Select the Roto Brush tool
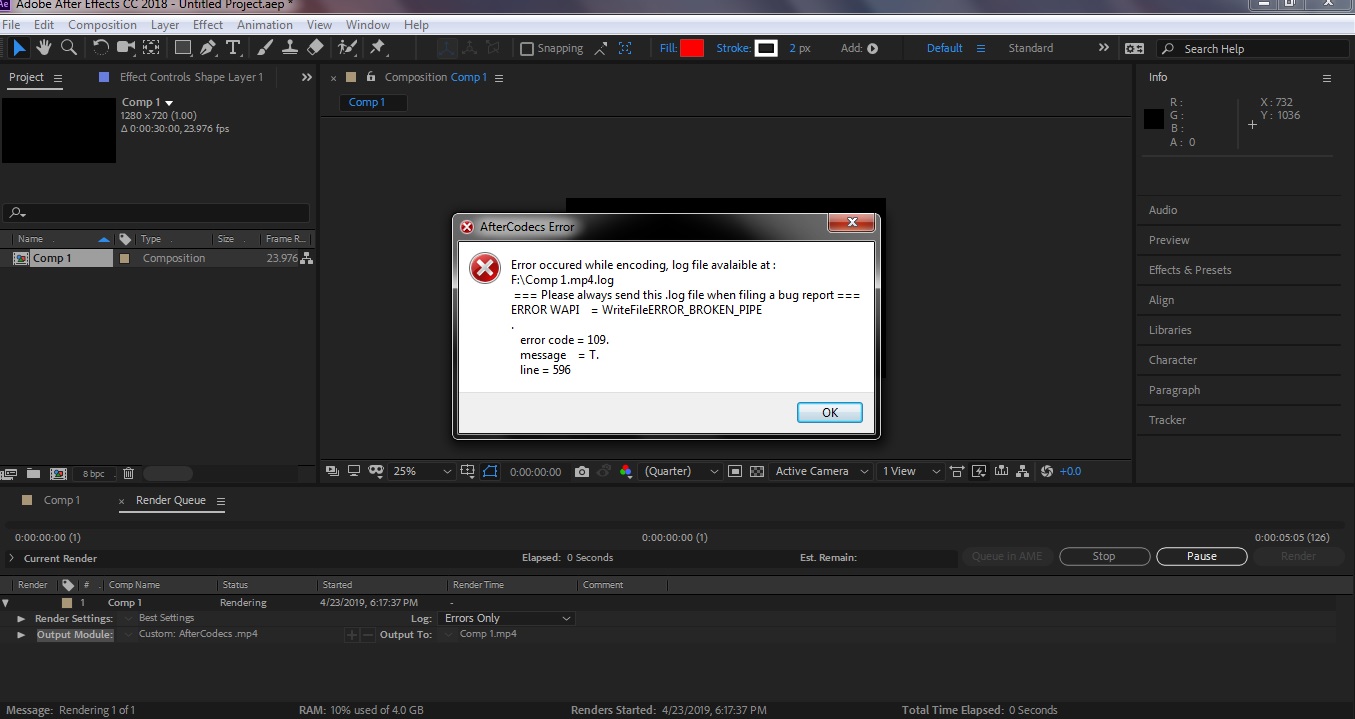1355x719 pixels. click(x=347, y=47)
